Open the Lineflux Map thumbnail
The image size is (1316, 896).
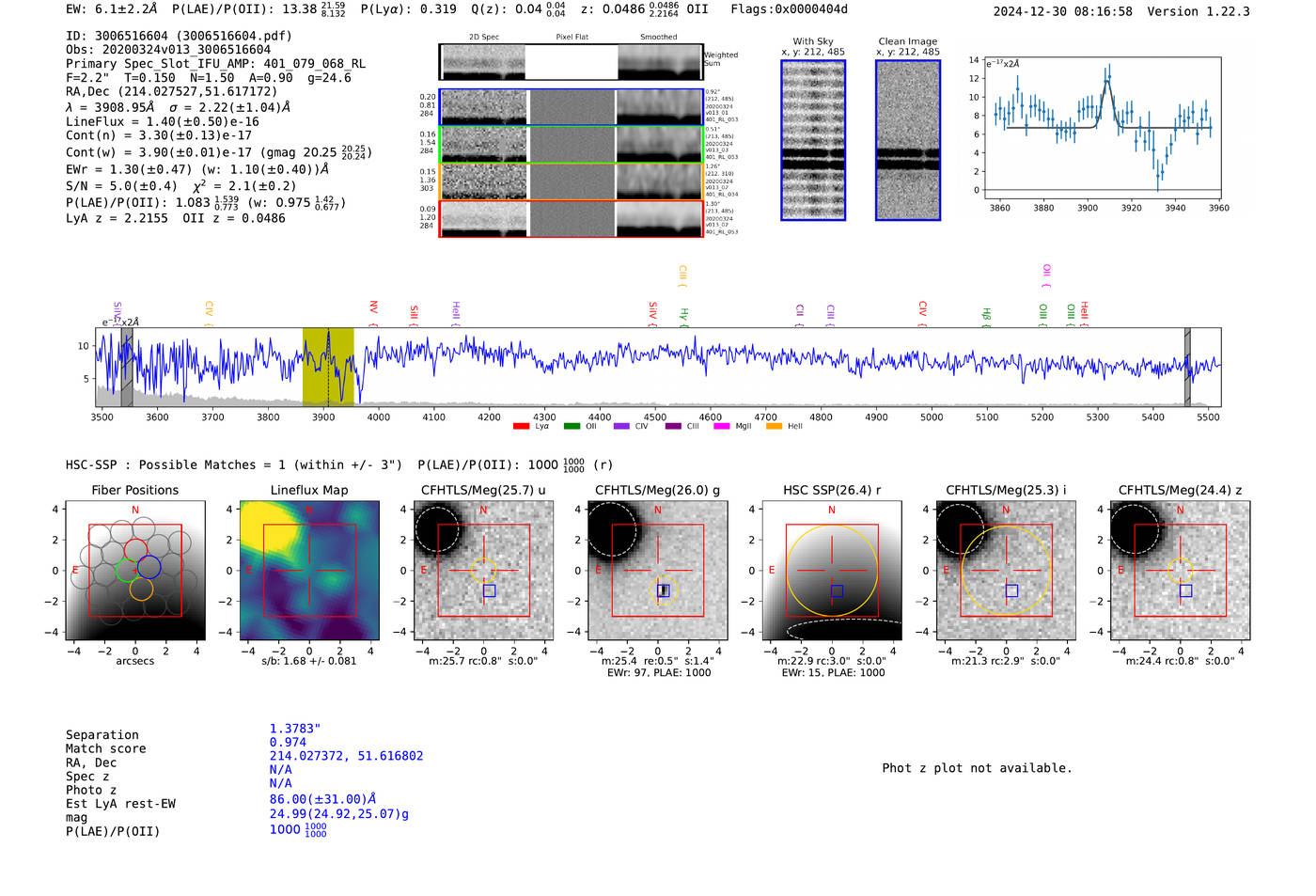pos(309,570)
